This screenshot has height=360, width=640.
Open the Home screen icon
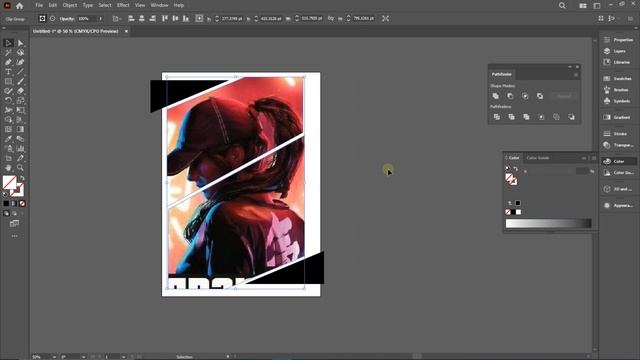click(x=19, y=6)
